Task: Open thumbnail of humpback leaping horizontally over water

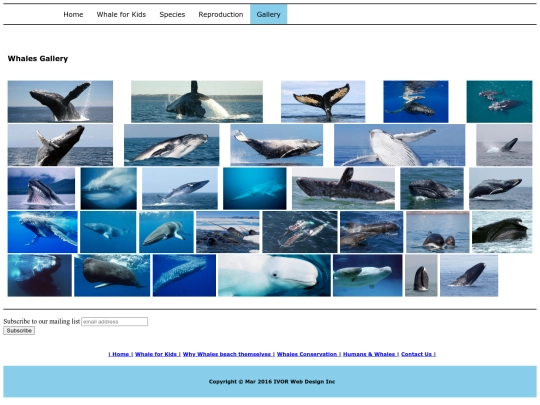Action: (x=277, y=145)
